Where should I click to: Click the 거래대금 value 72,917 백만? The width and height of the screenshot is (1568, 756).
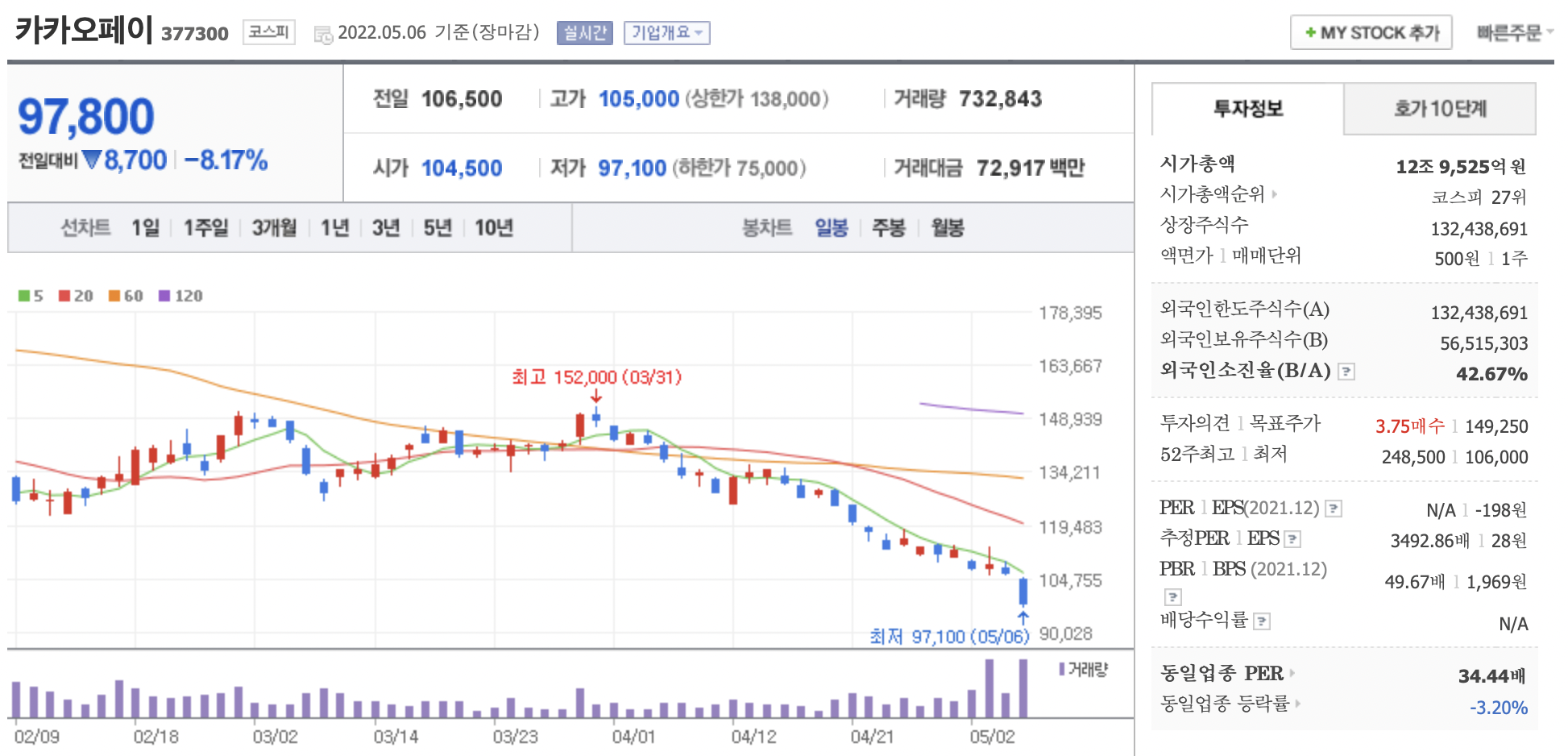point(1031,168)
